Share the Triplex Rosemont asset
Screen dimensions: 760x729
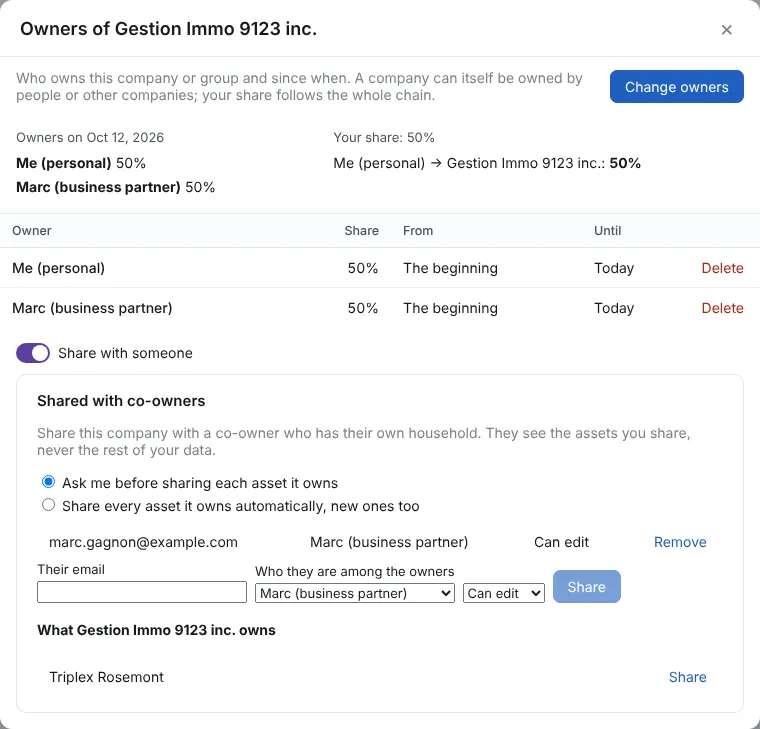pos(687,677)
